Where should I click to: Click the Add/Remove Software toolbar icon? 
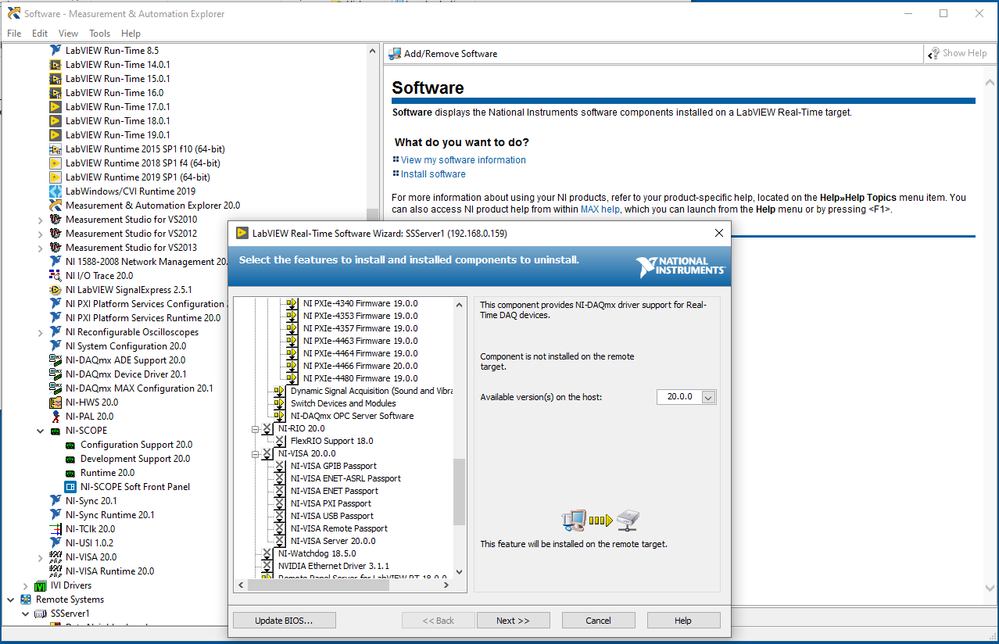coord(394,53)
